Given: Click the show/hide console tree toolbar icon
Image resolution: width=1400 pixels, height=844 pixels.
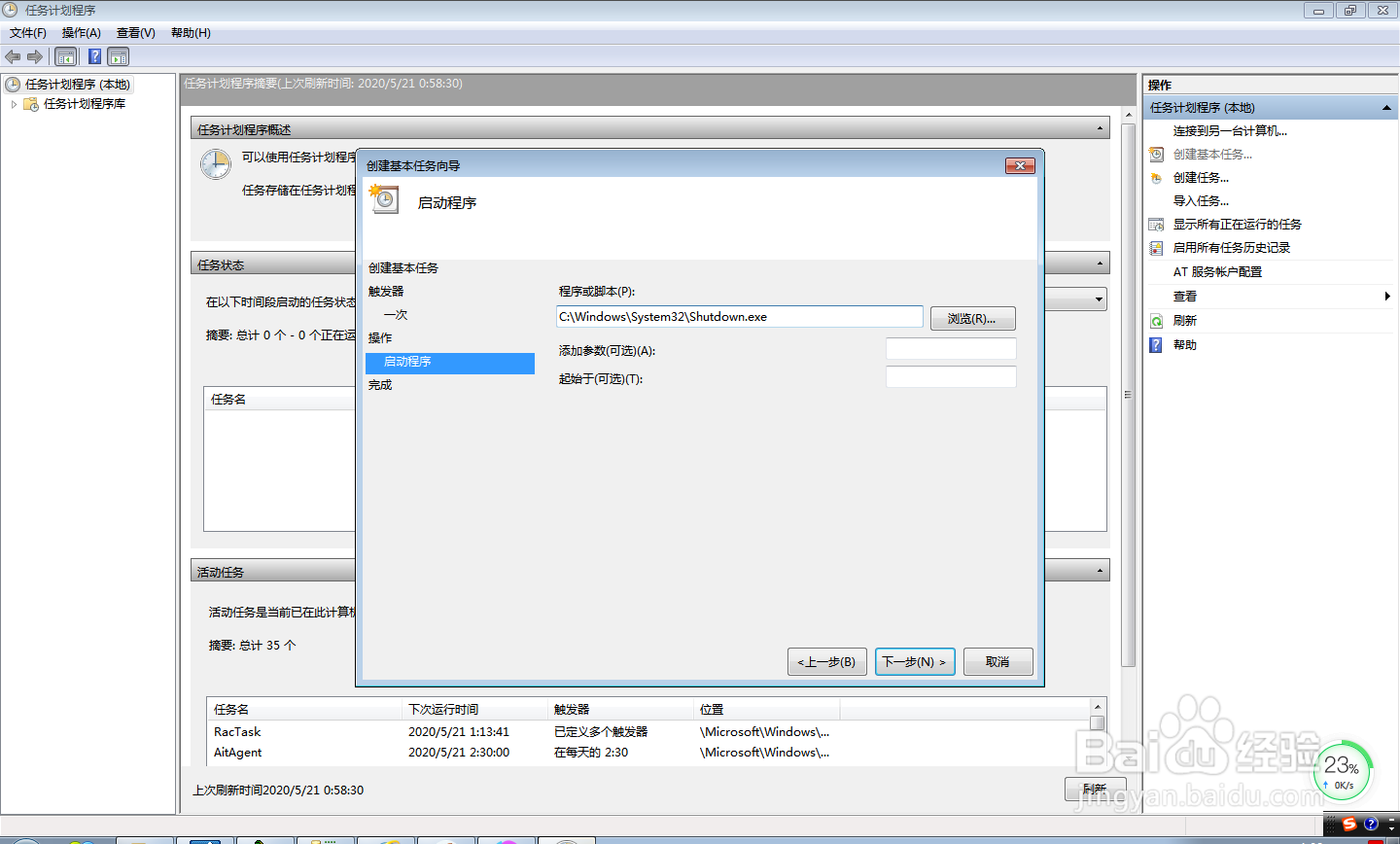Looking at the screenshot, I should click(x=65, y=56).
